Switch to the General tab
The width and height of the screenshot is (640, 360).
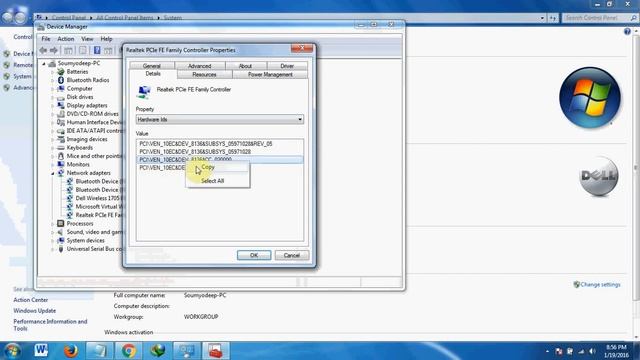(x=152, y=66)
